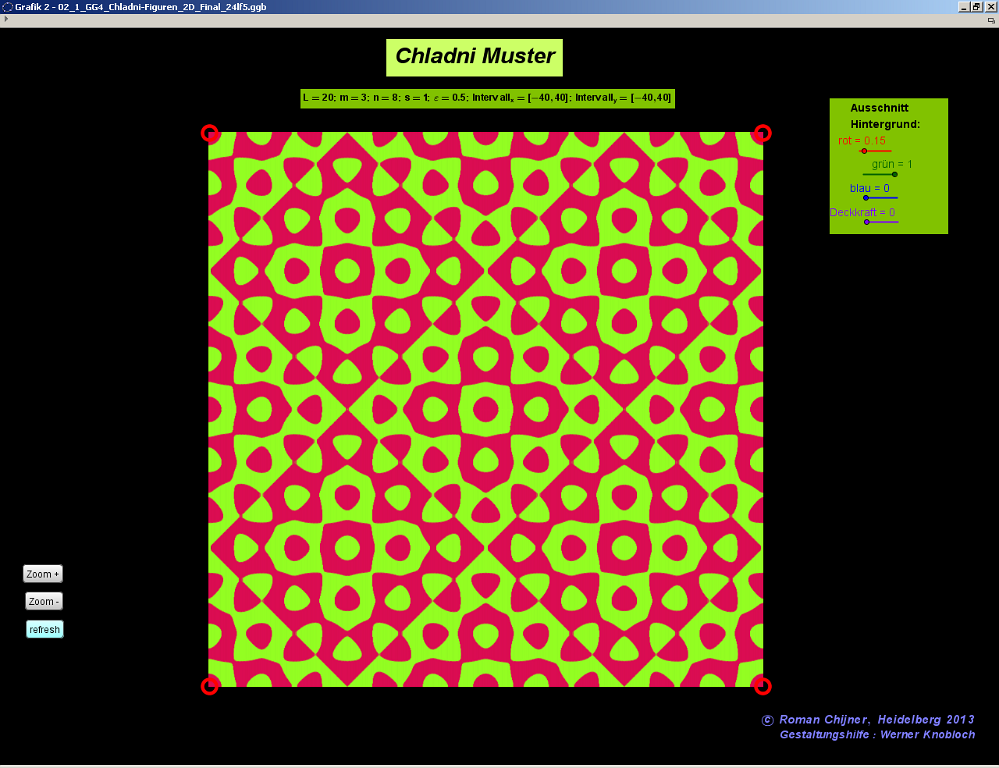
Task: Click the GeoGebra icon in the title bar
Action: [7, 6]
